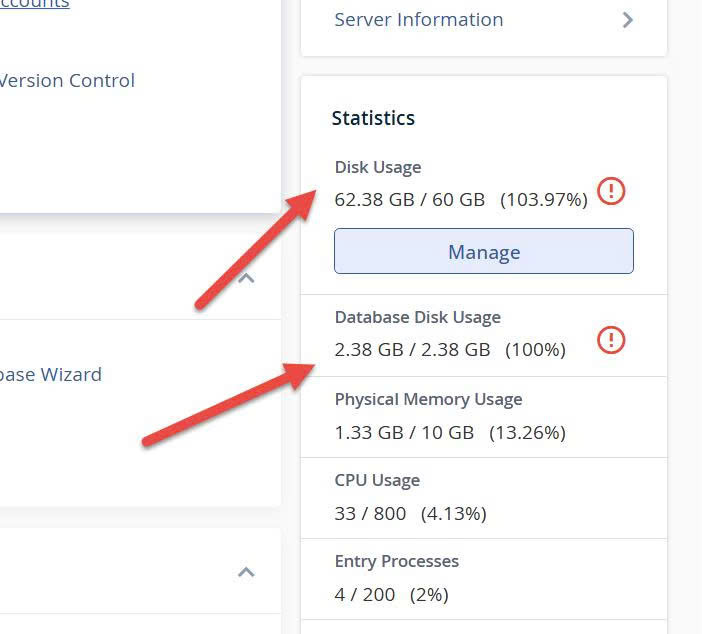Screen dimensions: 702x634
Task: Click the Physical Memory Usage label
Action: 428,399
